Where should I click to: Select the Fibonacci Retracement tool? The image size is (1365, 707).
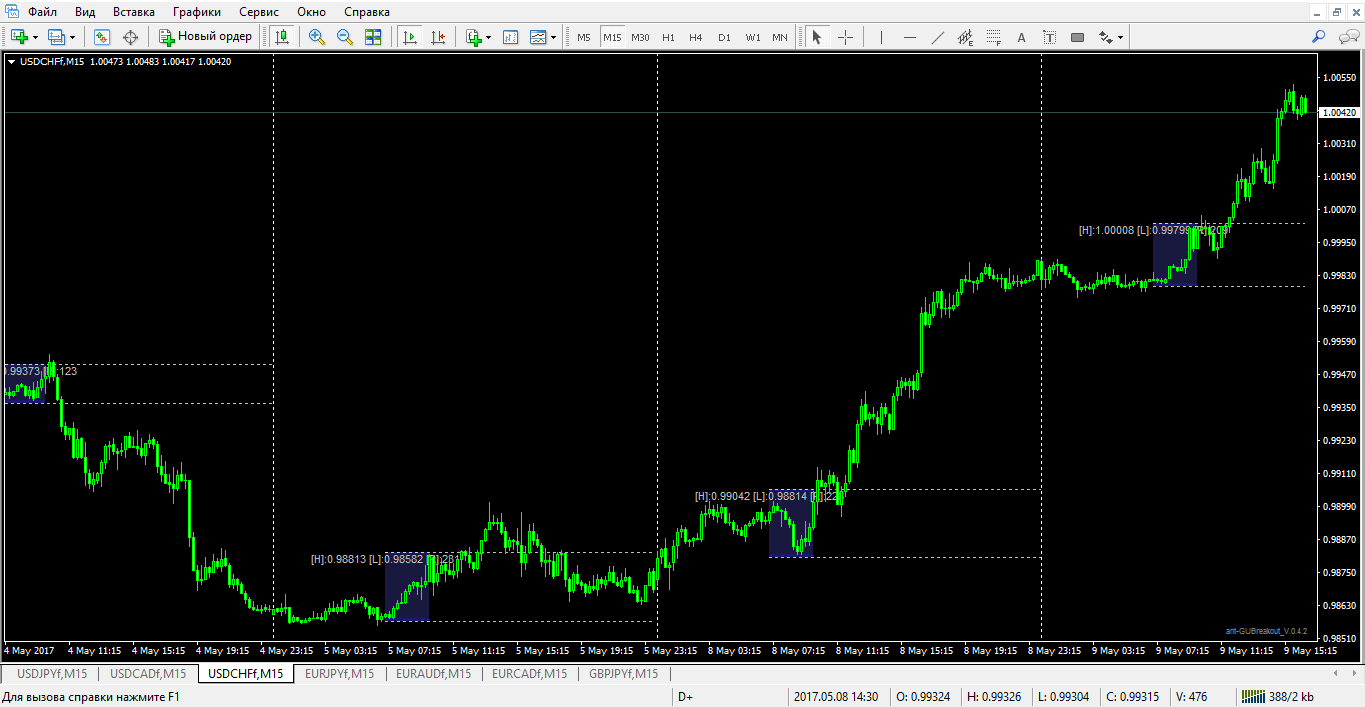(x=993, y=37)
